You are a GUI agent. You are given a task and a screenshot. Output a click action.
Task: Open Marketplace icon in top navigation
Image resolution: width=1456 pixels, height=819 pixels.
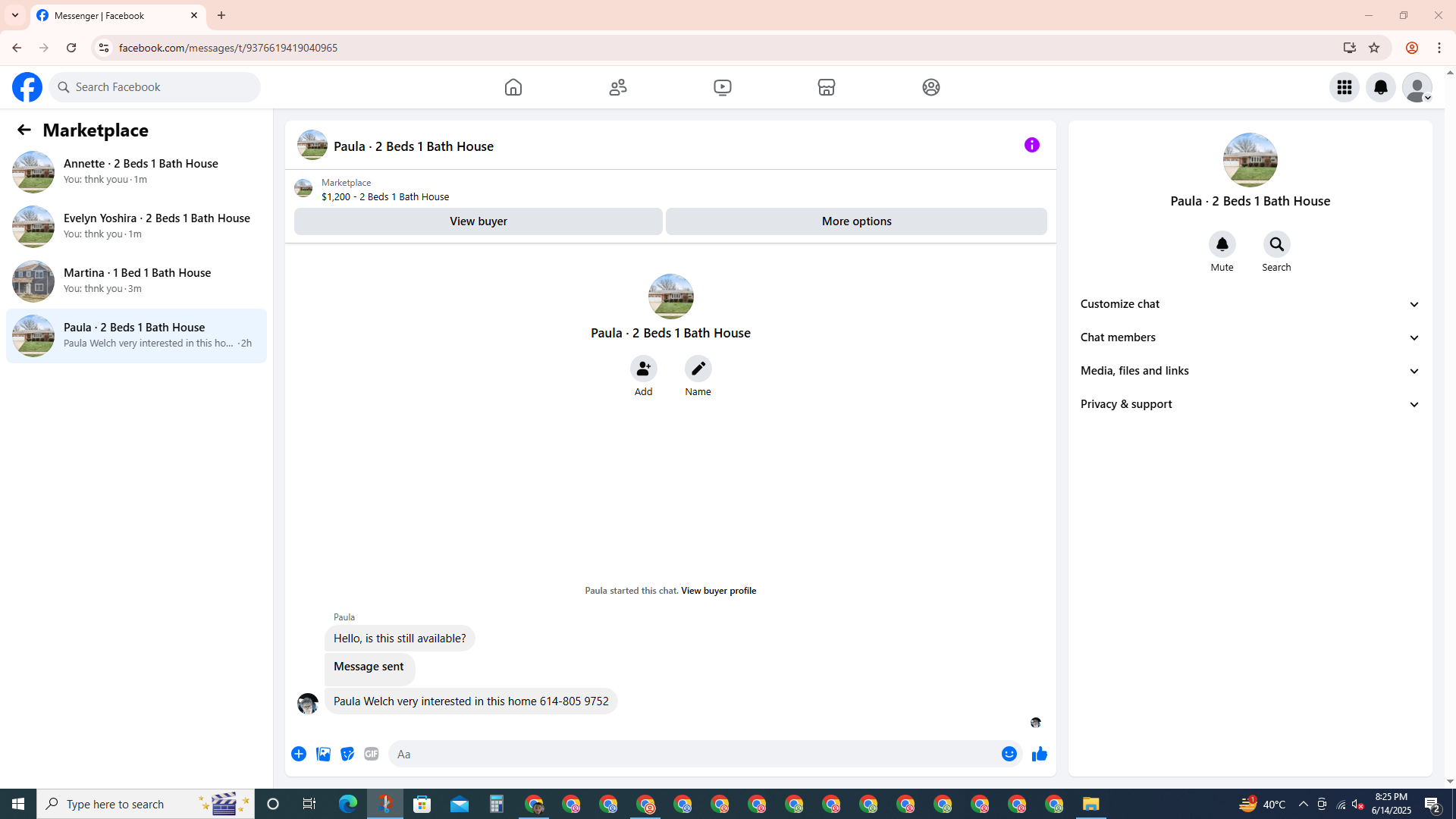(827, 87)
